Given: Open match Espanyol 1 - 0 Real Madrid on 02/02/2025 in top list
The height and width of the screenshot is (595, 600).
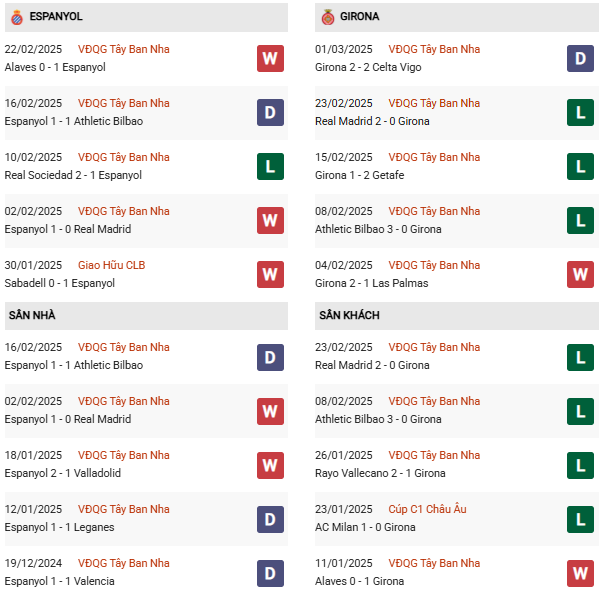Looking at the screenshot, I should point(67,229).
